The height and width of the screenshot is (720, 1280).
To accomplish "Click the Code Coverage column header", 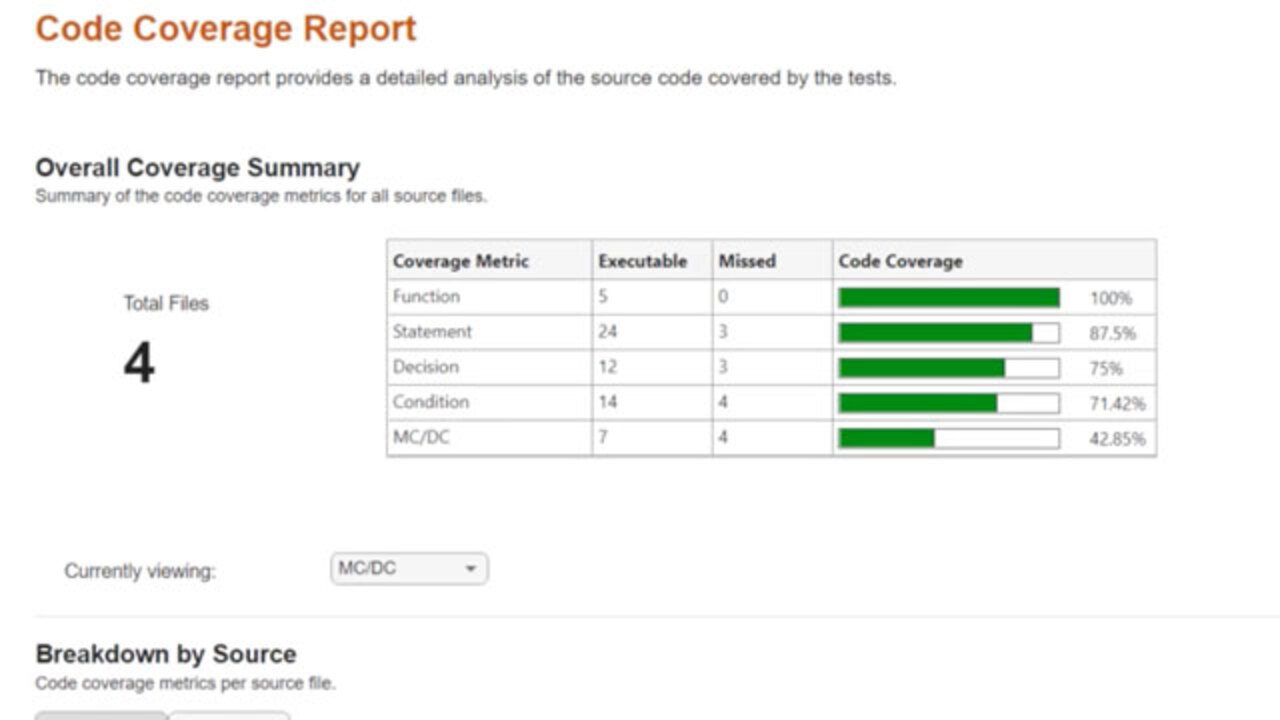I will 900,261.
